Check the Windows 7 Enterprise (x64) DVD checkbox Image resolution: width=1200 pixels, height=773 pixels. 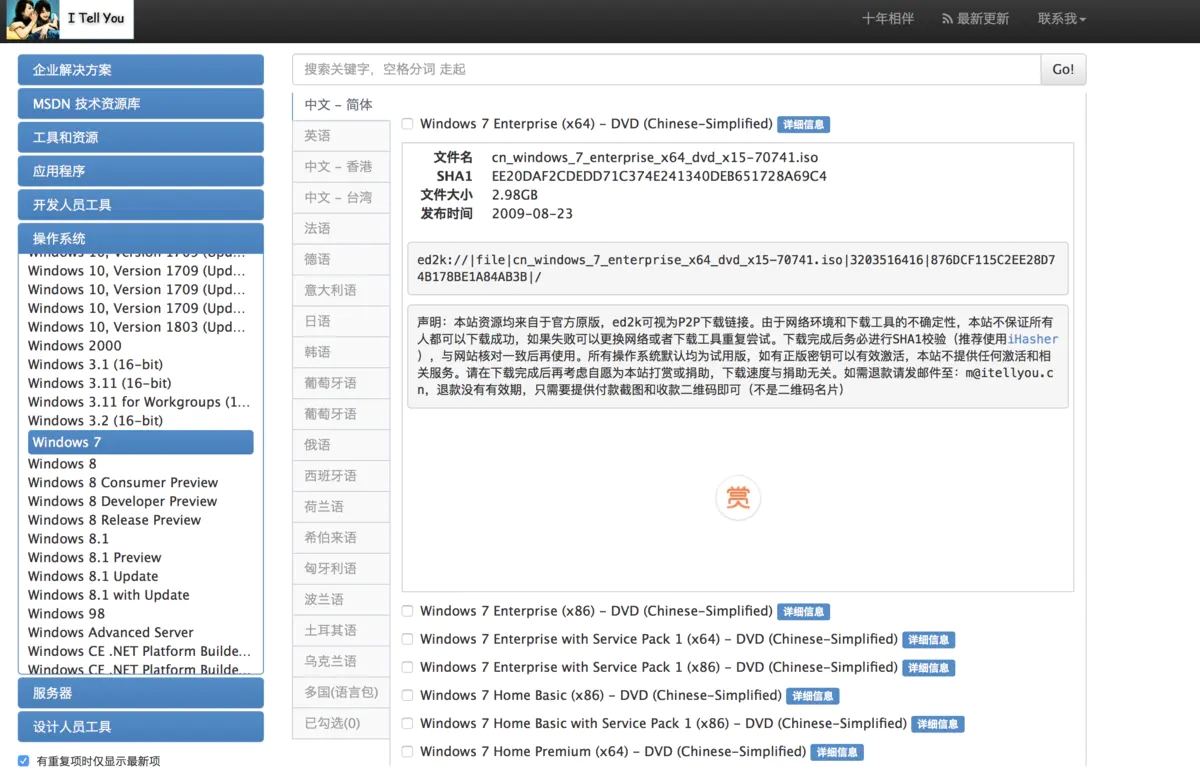[407, 123]
